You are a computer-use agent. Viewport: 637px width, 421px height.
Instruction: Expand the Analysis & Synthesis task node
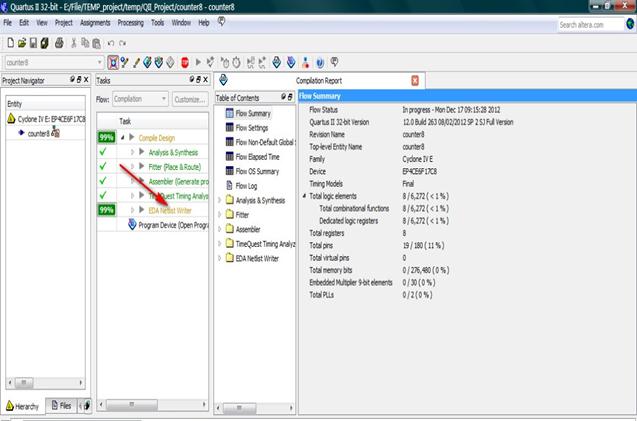(132, 152)
